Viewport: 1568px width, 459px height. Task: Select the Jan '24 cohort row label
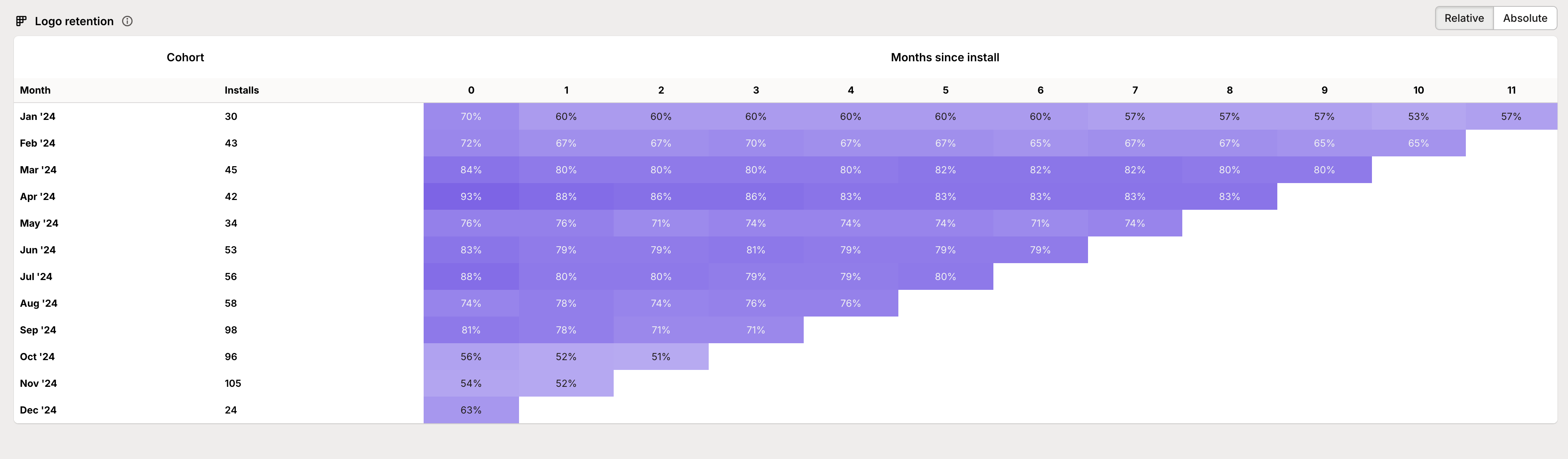(38, 117)
